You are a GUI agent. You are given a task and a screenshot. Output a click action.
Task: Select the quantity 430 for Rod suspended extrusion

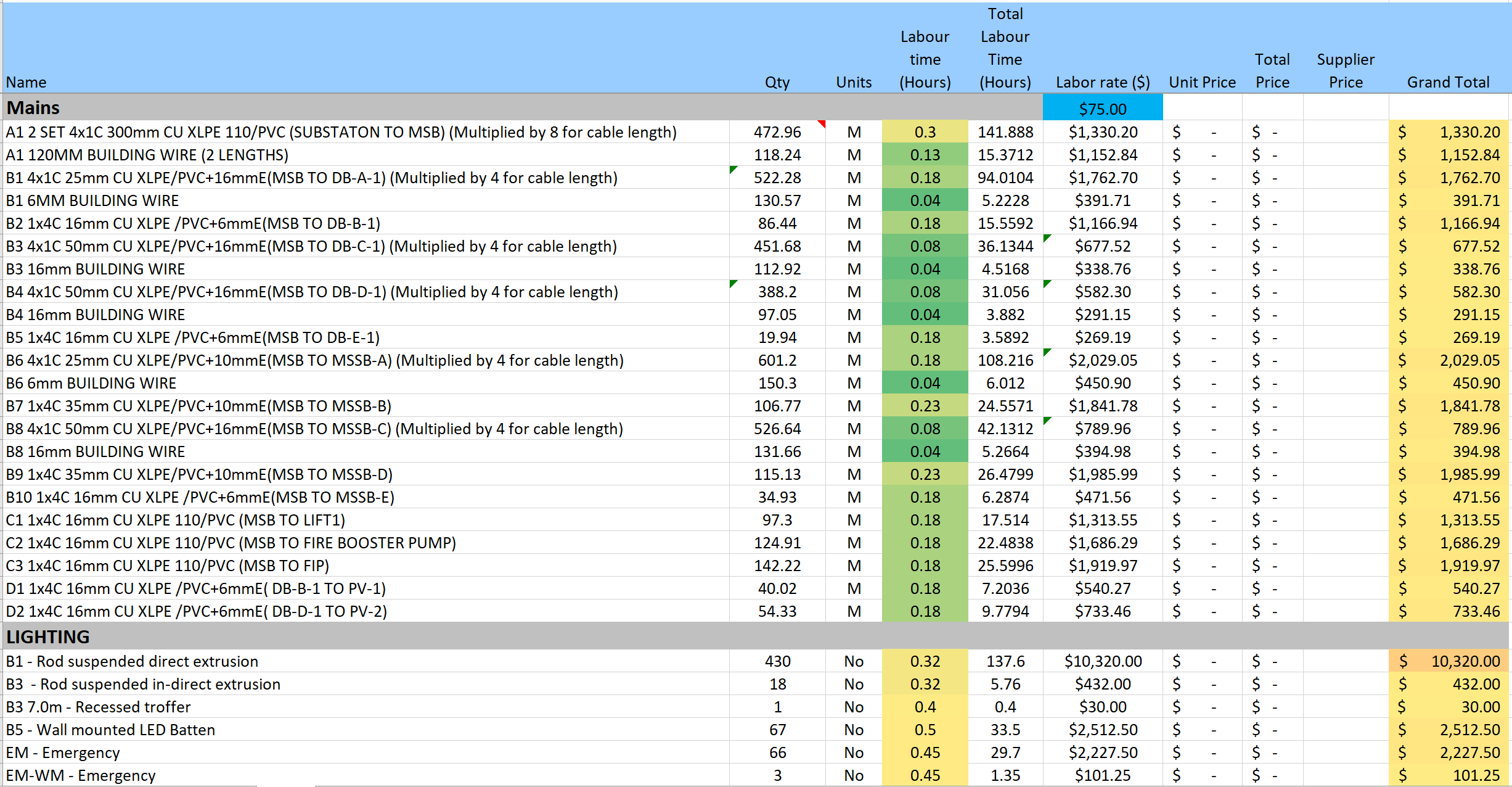(777, 661)
